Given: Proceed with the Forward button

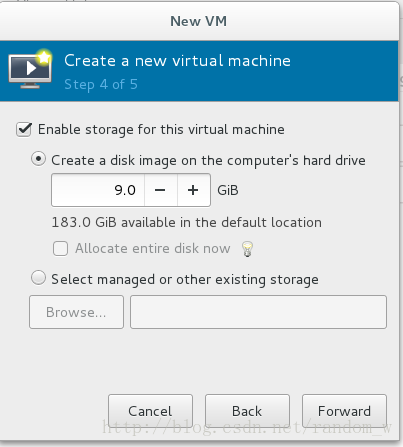Looking at the screenshot, I should click(x=344, y=411).
